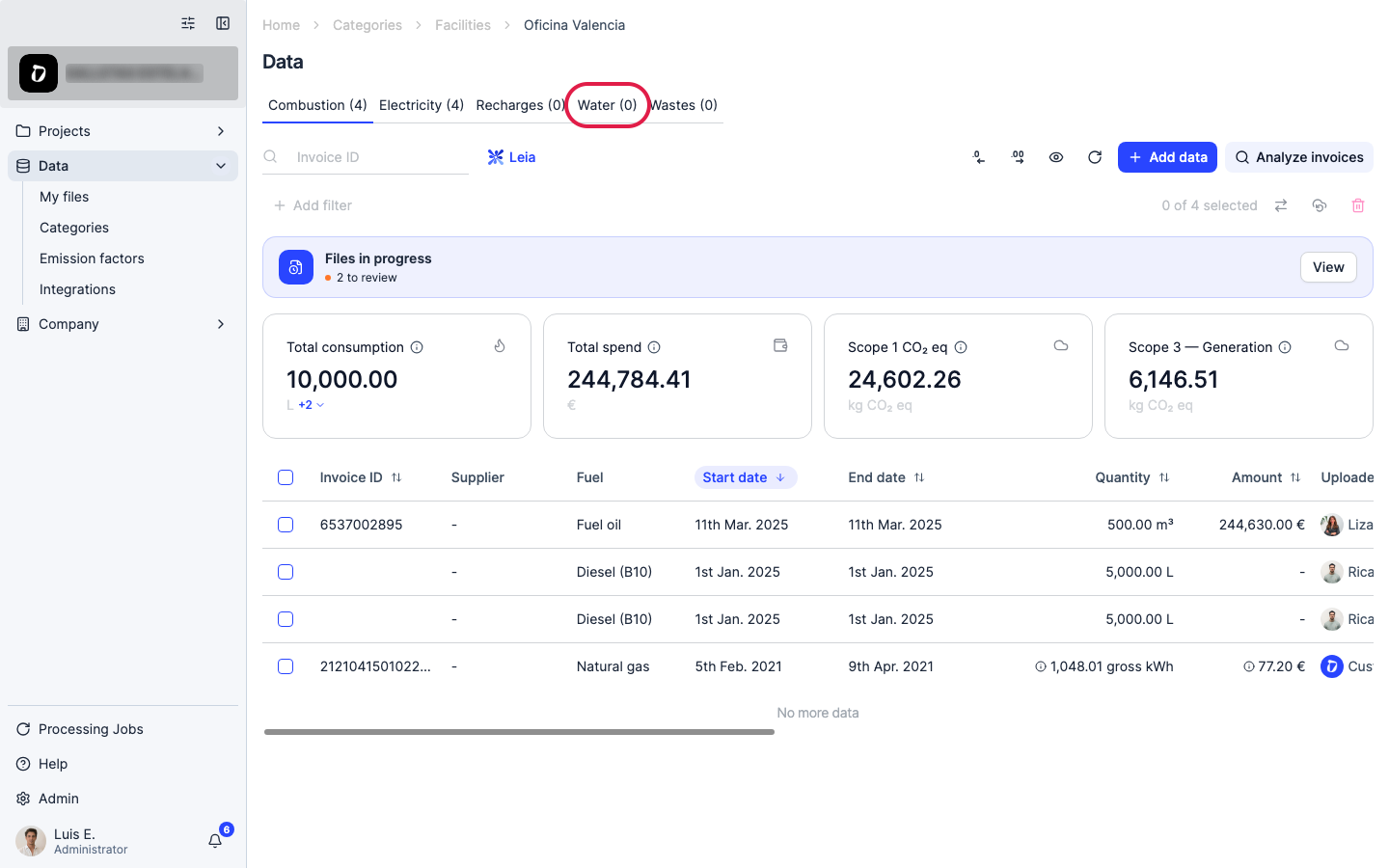Open sidebar settings sliders icon
Viewport: 1389px width, 868px height.
pyautogui.click(x=188, y=23)
